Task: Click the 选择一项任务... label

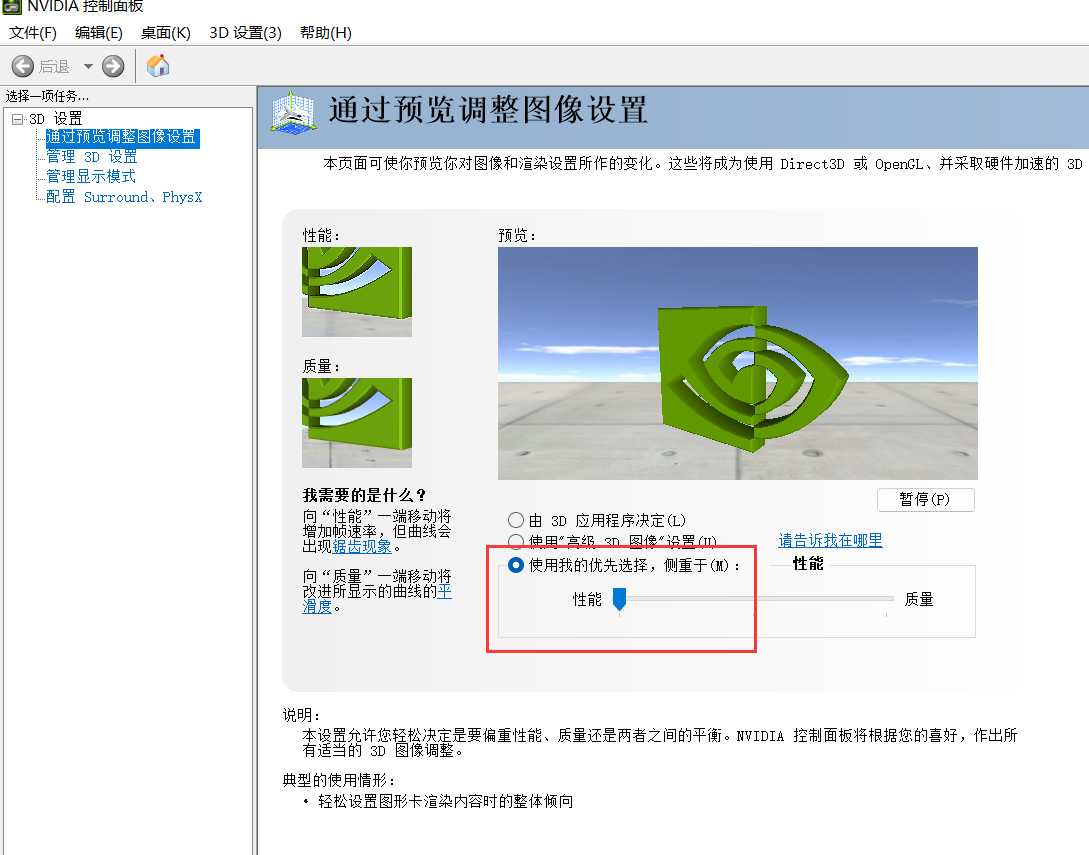Action: [47, 97]
